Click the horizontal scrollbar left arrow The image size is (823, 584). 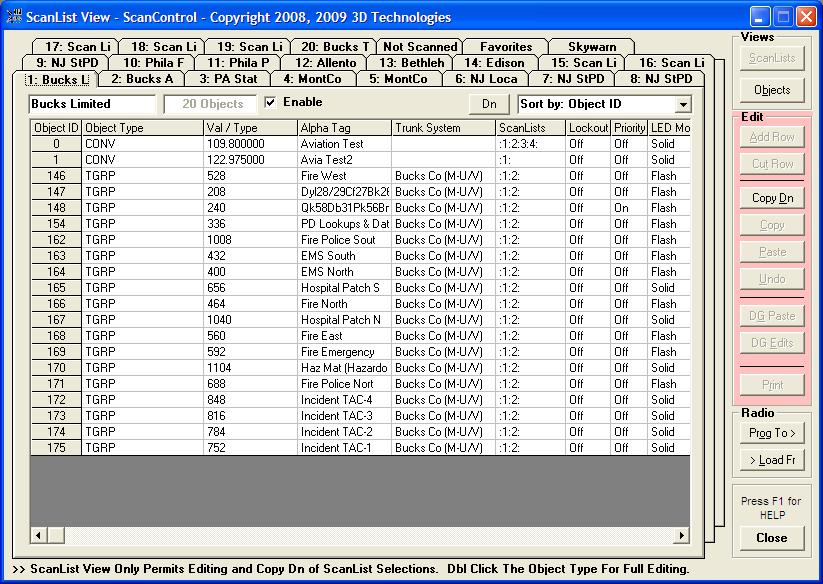tap(38, 535)
